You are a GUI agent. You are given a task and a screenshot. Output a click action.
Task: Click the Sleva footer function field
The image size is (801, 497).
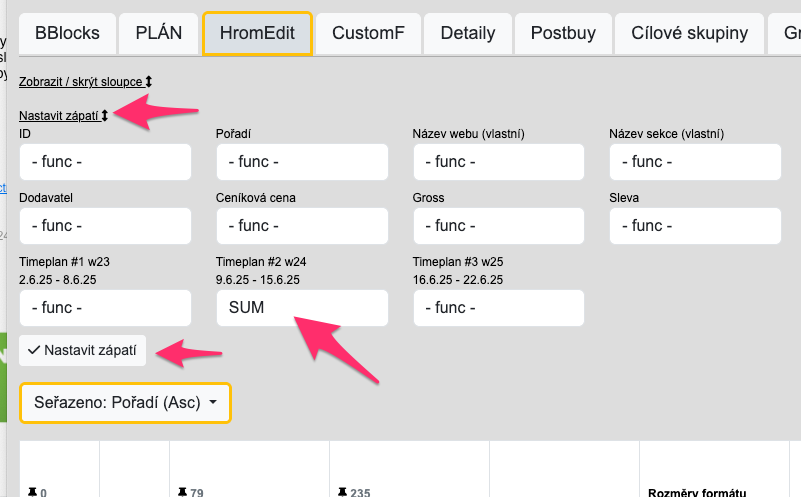(695, 226)
